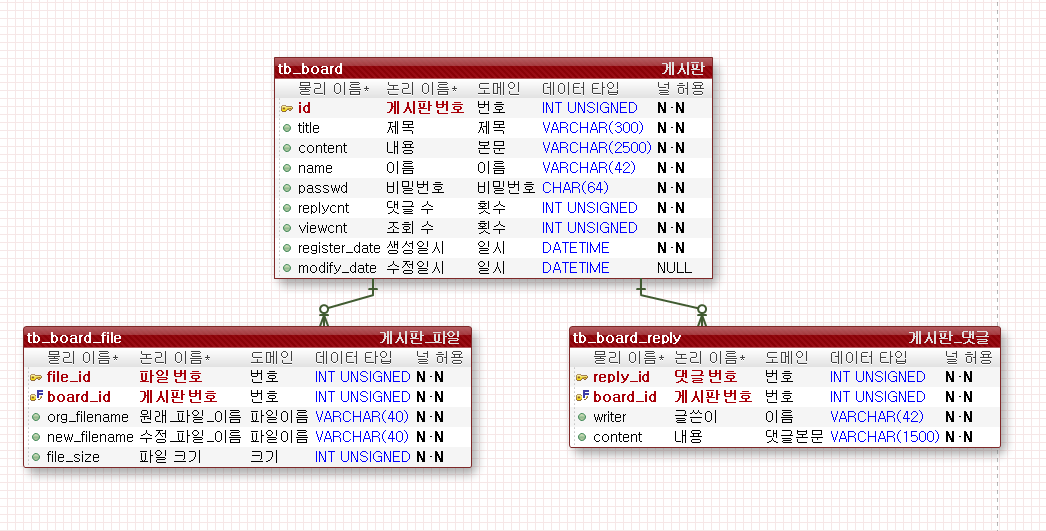
Task: Click the '도메인' header in tb_board_reply
Action: 786,358
